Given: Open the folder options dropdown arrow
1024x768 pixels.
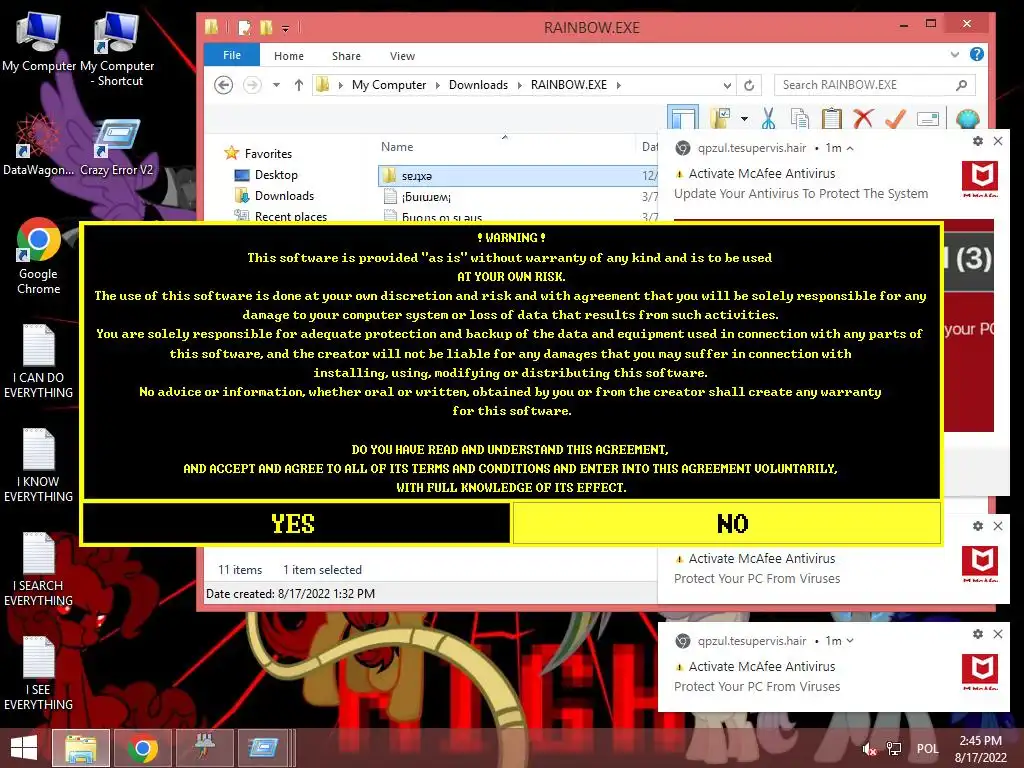Looking at the screenshot, I should point(744,119).
